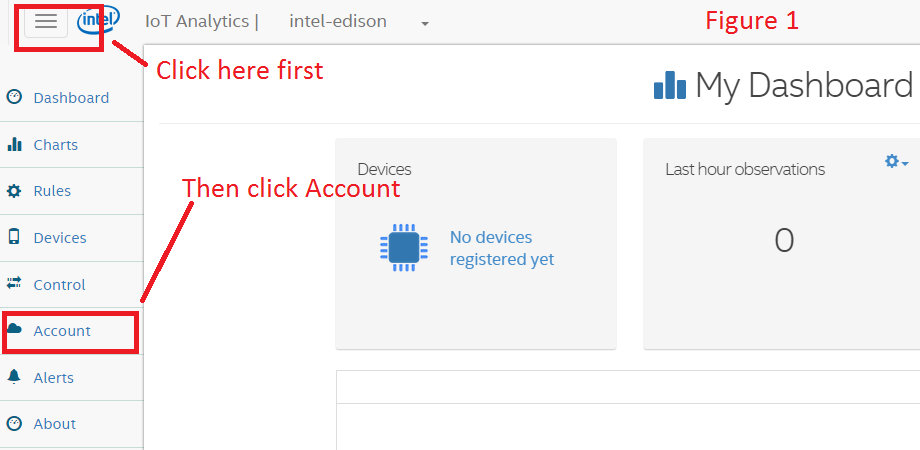
Task: Select the intel-edison account name
Action: 337,21
